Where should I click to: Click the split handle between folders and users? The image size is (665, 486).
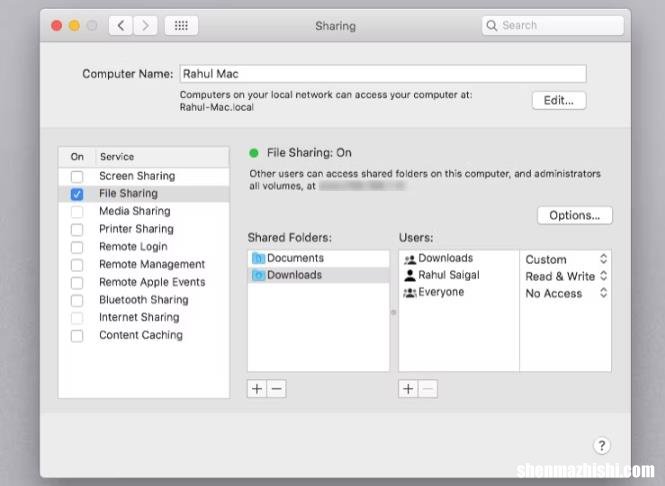point(394,312)
